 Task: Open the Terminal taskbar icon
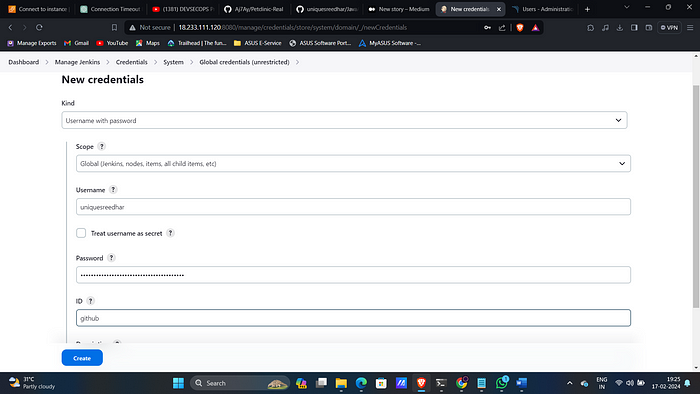point(441,383)
